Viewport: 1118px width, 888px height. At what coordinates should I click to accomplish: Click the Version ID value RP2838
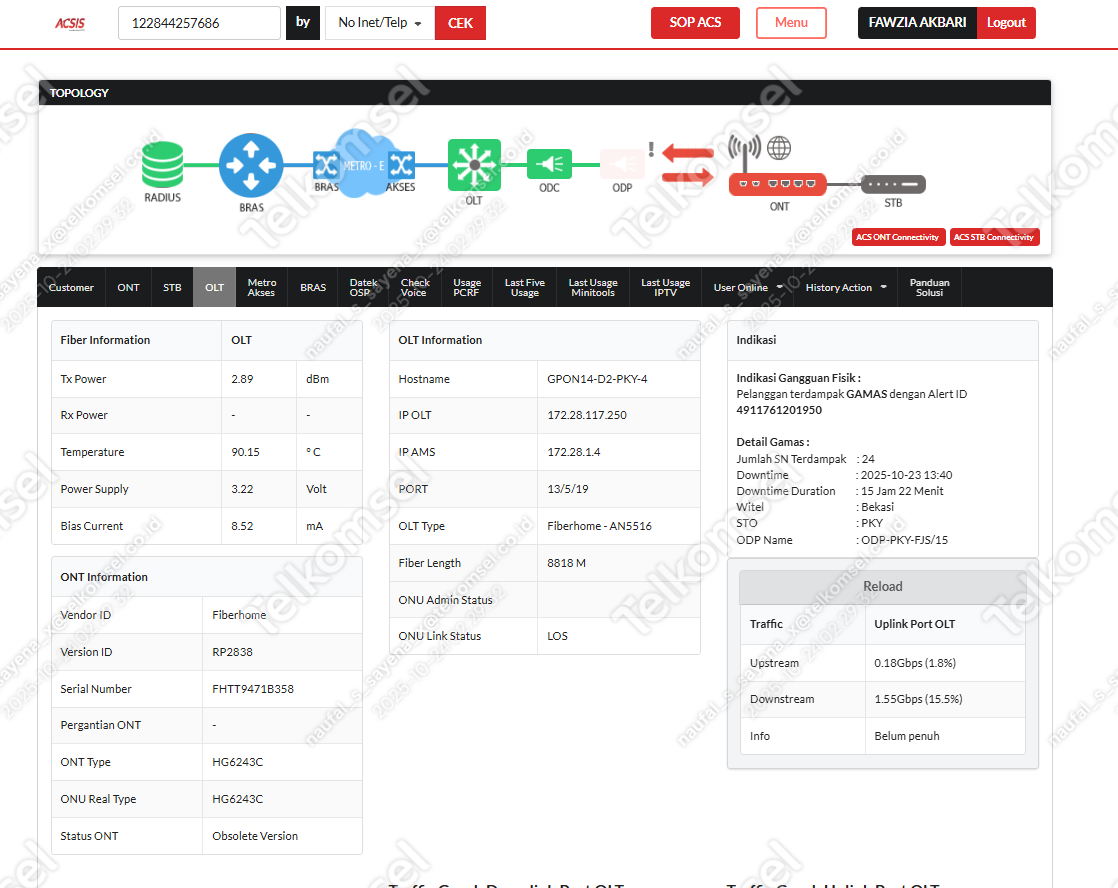tap(232, 652)
